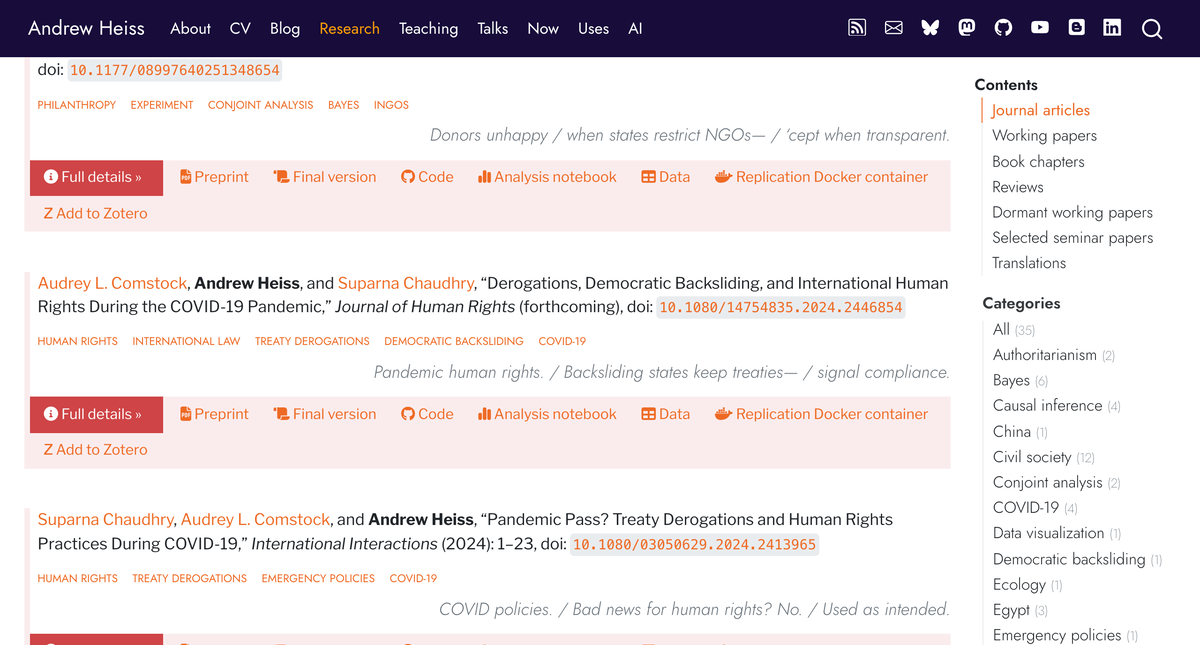Open the Blog menu item
The height and width of the screenshot is (645, 1200).
(285, 28)
